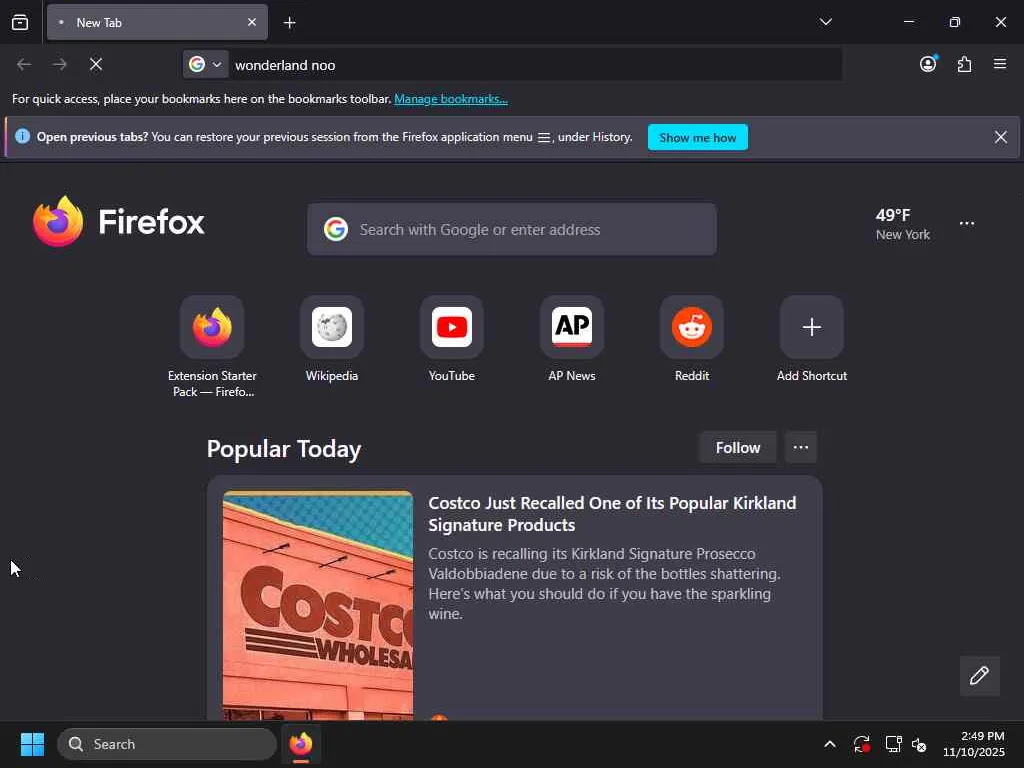Select the New Tab tab
Image resolution: width=1024 pixels, height=768 pixels.
157,22
